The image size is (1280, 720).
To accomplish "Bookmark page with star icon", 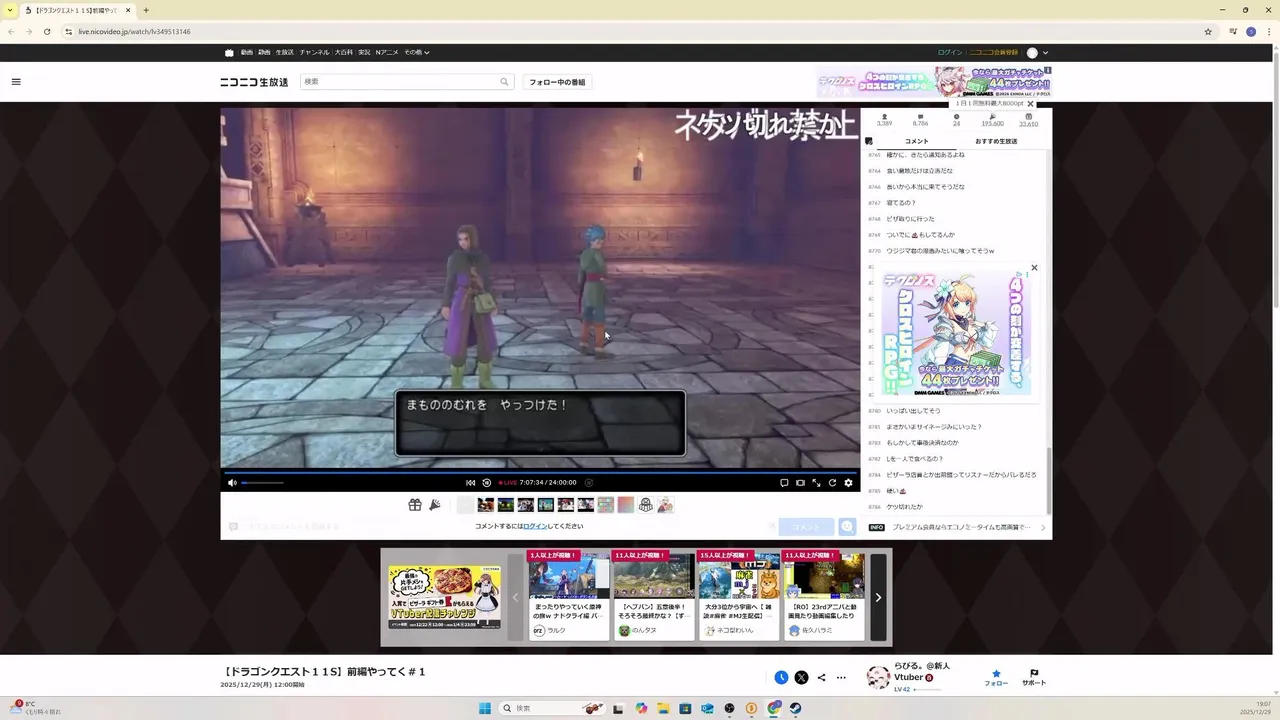I will 1208,31.
